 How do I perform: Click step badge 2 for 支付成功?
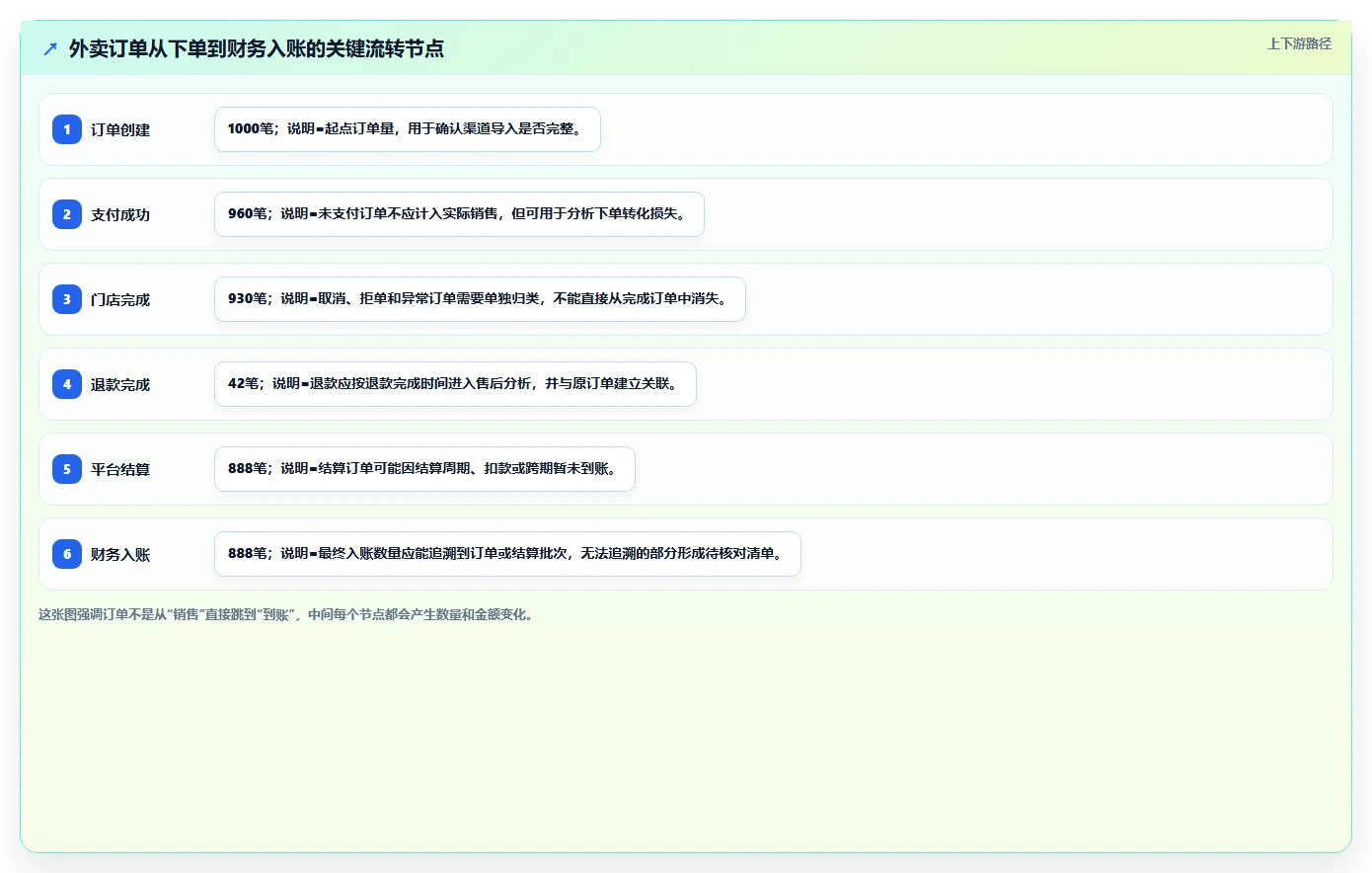(67, 214)
